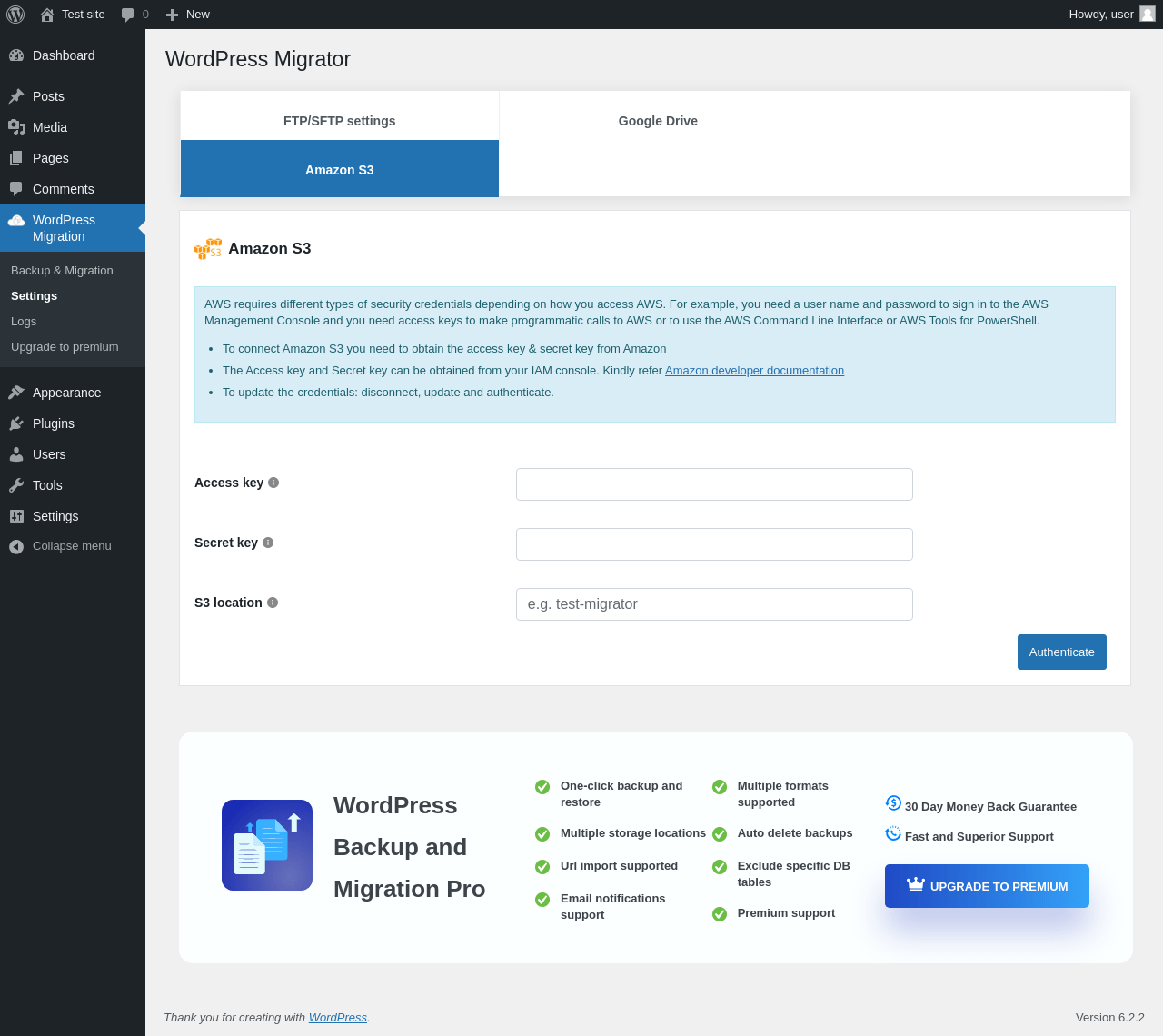The width and height of the screenshot is (1163, 1036).
Task: Select the Settings submenu under WordPress Migration
Action: 34,296
